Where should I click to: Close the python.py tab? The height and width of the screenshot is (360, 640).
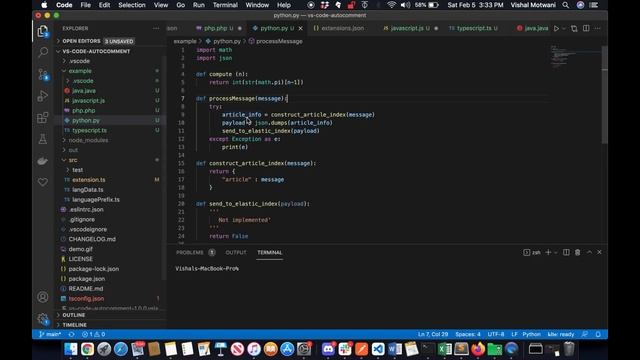point(301,29)
